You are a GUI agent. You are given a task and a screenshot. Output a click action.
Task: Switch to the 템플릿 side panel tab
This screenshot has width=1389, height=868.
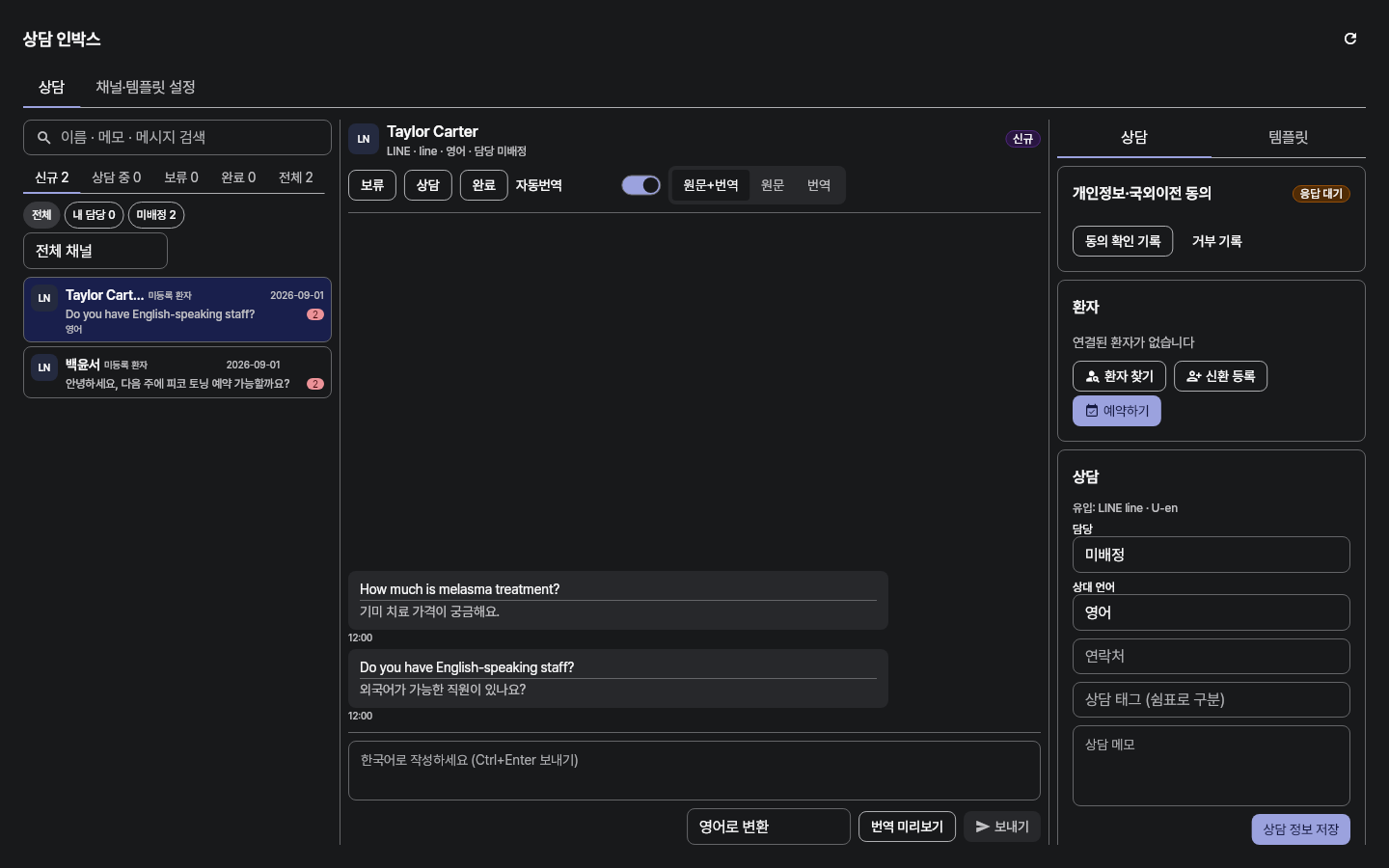tap(1289, 138)
